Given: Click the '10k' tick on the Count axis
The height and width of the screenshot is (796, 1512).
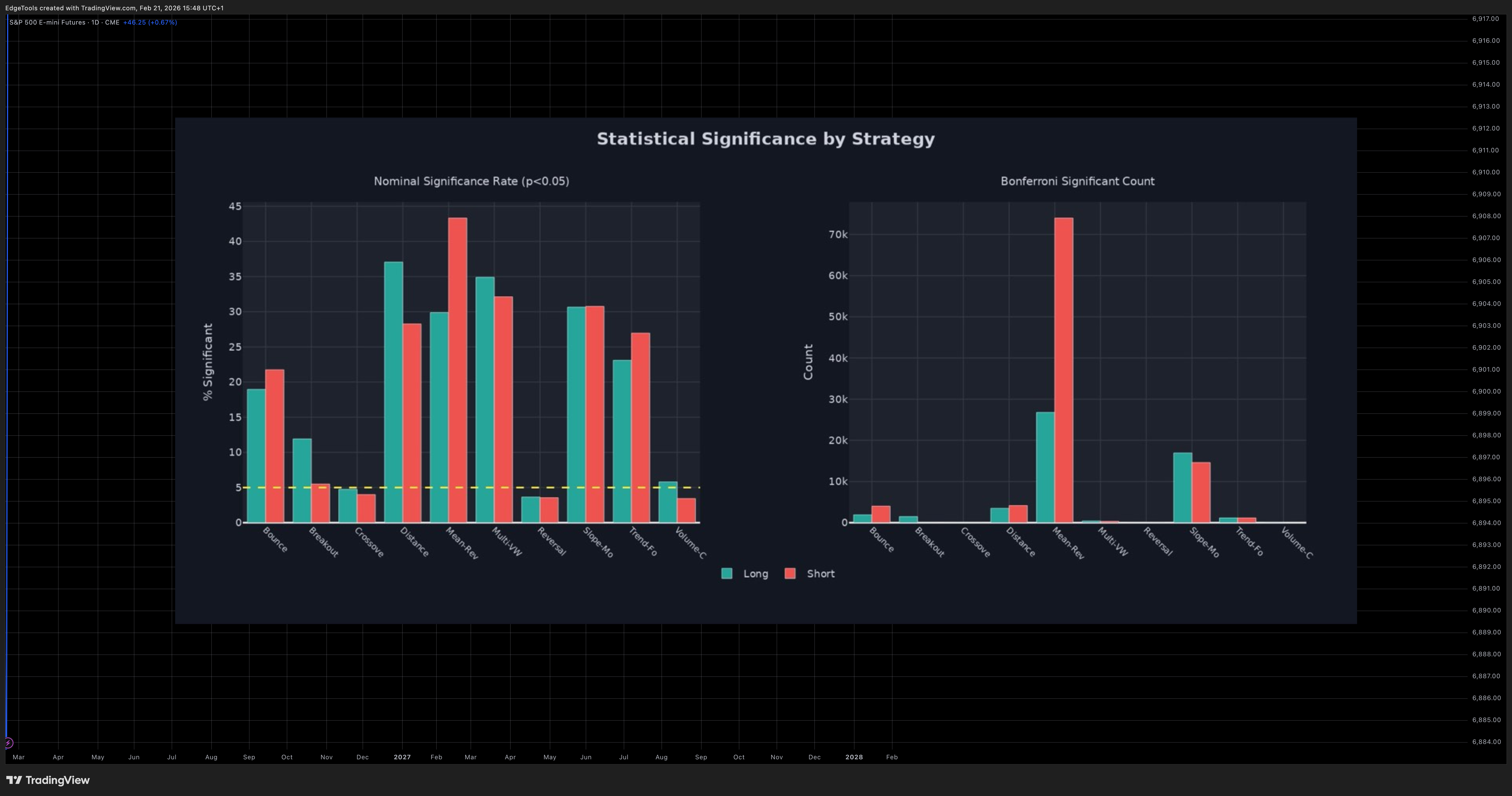Looking at the screenshot, I should point(838,481).
